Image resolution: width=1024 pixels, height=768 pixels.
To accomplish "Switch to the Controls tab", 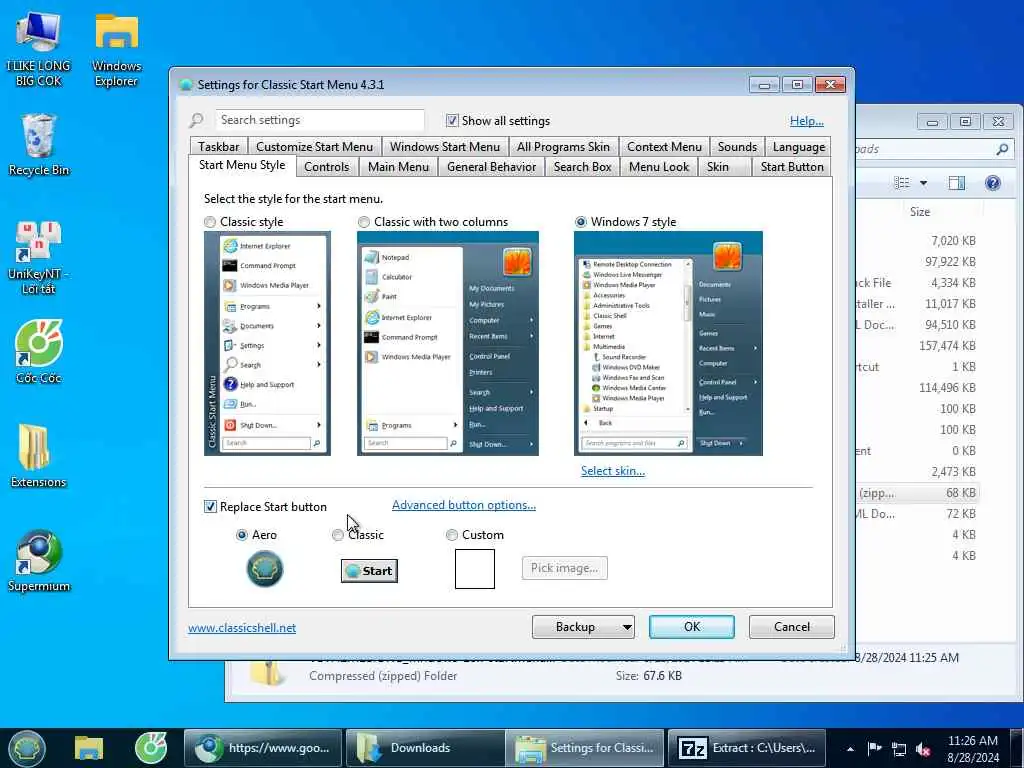I will (327, 167).
